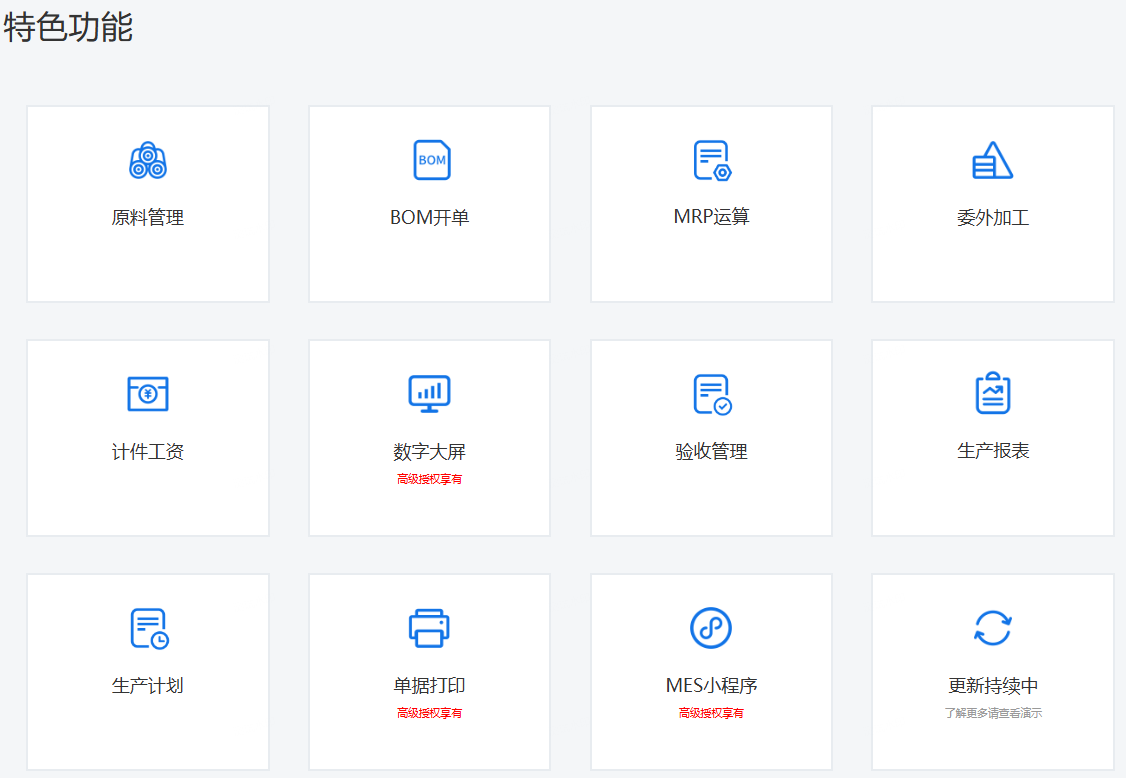1126x778 pixels.
Task: Click the 验收管理 checklist icon
Action: click(x=712, y=394)
